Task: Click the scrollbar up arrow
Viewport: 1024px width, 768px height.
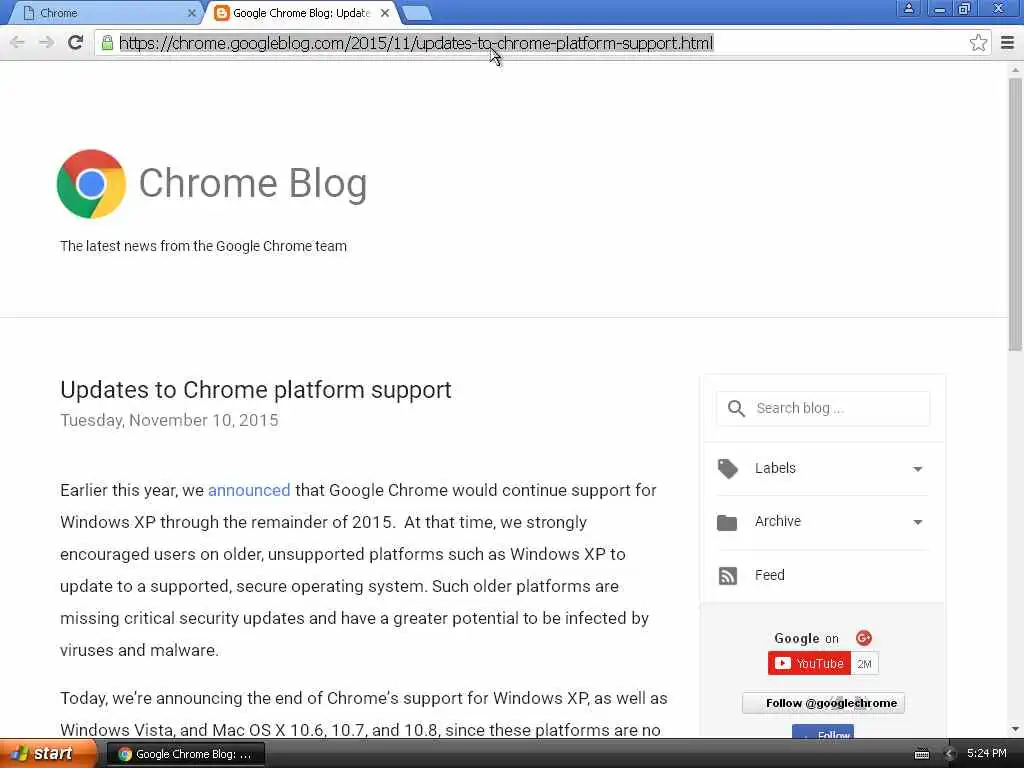Action: (1015, 69)
